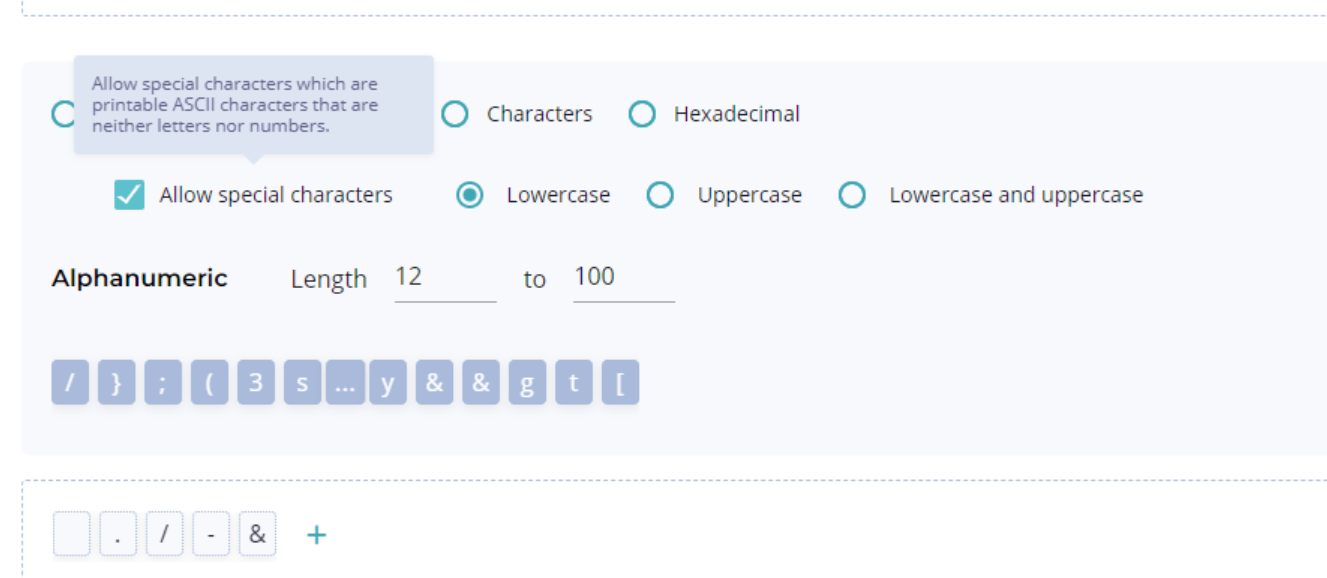Select the period separator chip
The image size is (1327, 578).
tap(118, 535)
